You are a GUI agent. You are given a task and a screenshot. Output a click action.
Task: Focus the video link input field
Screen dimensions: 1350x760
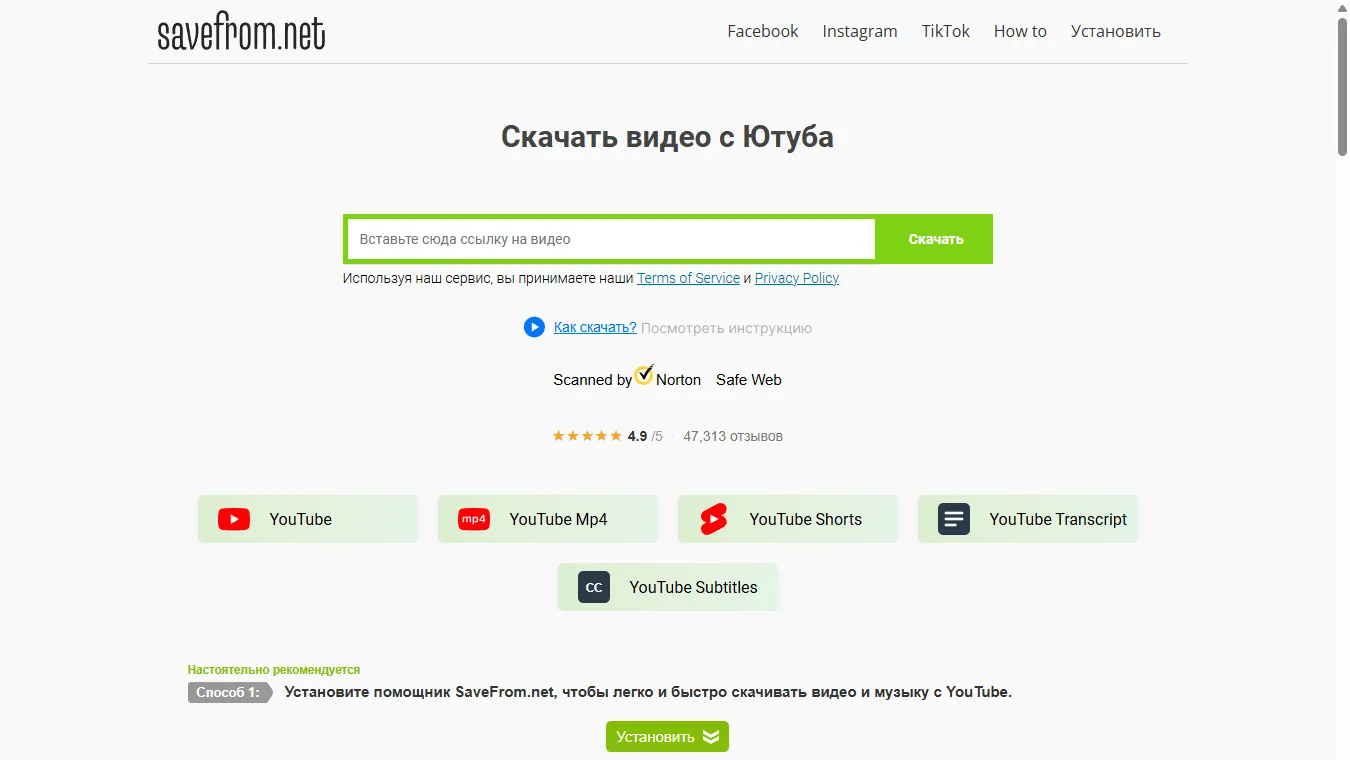click(x=611, y=239)
